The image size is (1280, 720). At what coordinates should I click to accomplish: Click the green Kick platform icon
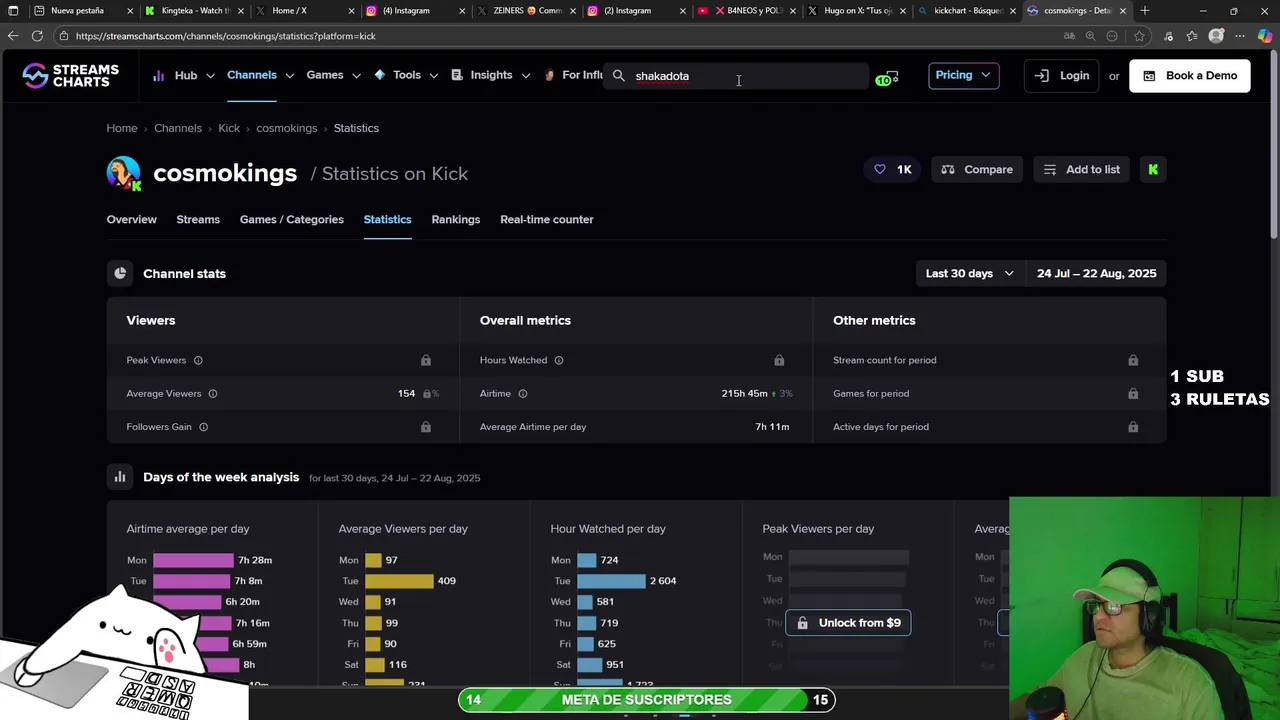[1153, 170]
